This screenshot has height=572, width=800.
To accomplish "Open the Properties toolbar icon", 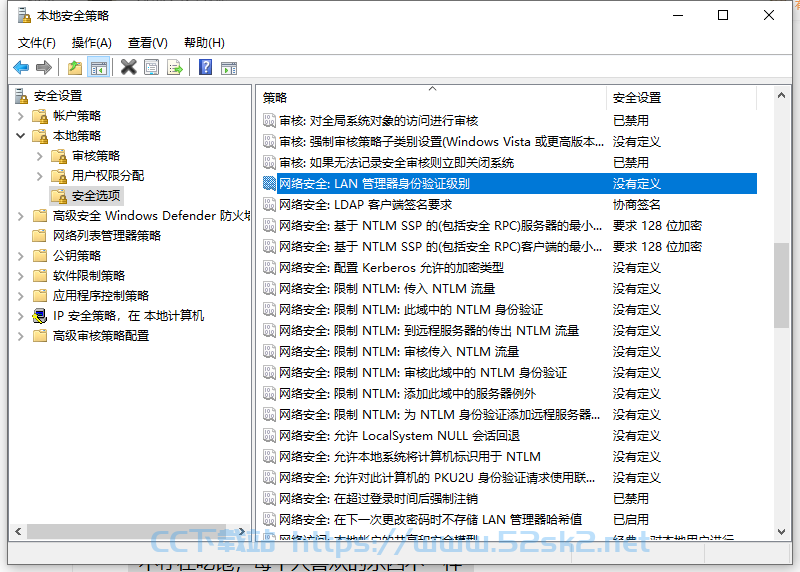I will [152, 67].
